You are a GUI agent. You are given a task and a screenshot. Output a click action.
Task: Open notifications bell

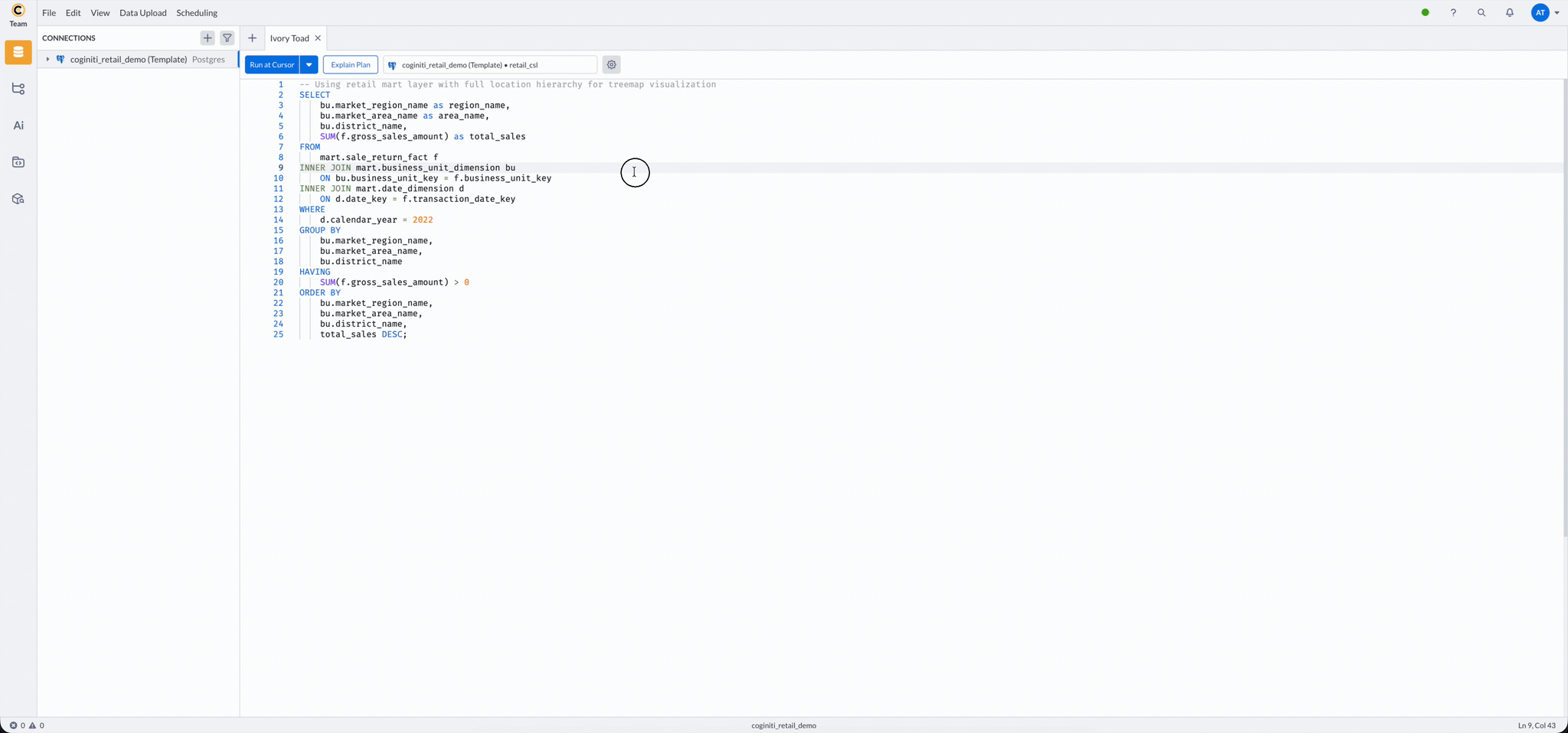point(1509,12)
